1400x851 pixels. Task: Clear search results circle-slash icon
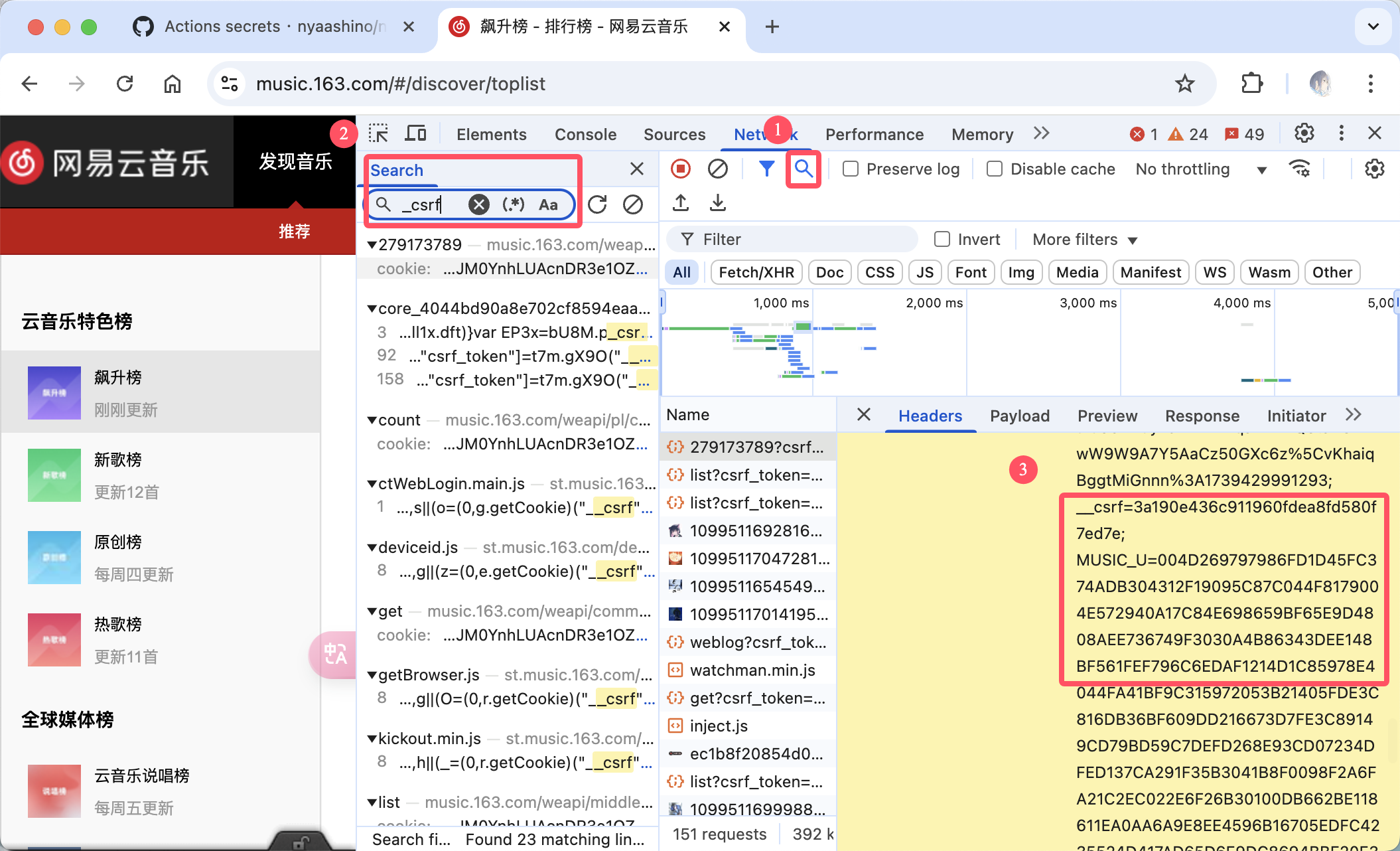[633, 204]
